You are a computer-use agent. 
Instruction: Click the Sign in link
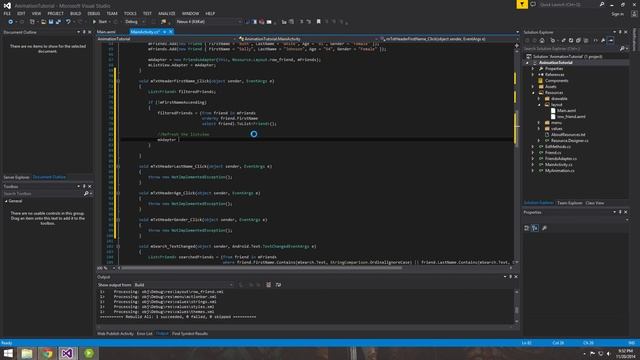tap(618, 14)
